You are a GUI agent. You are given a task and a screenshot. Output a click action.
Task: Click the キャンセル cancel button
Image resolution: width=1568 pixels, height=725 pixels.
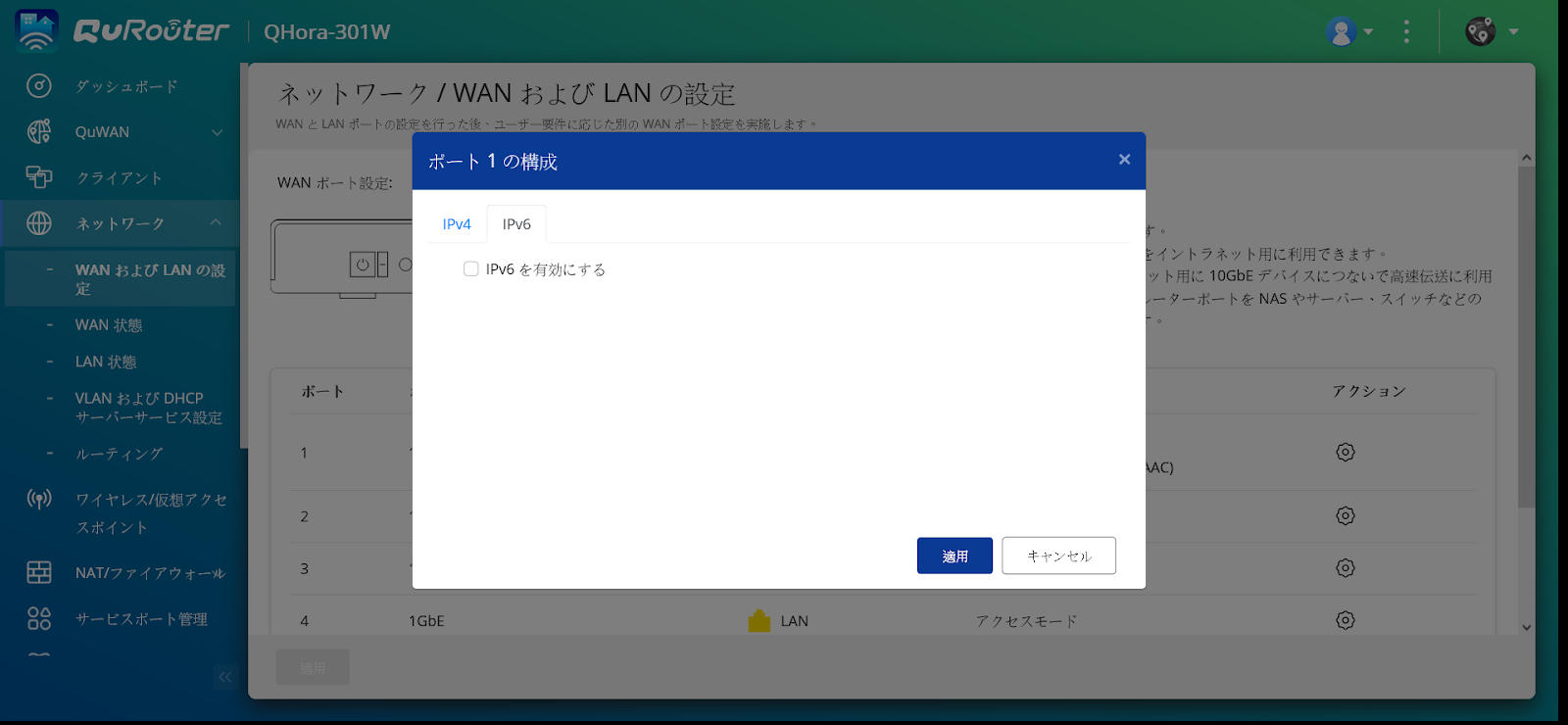tap(1058, 556)
